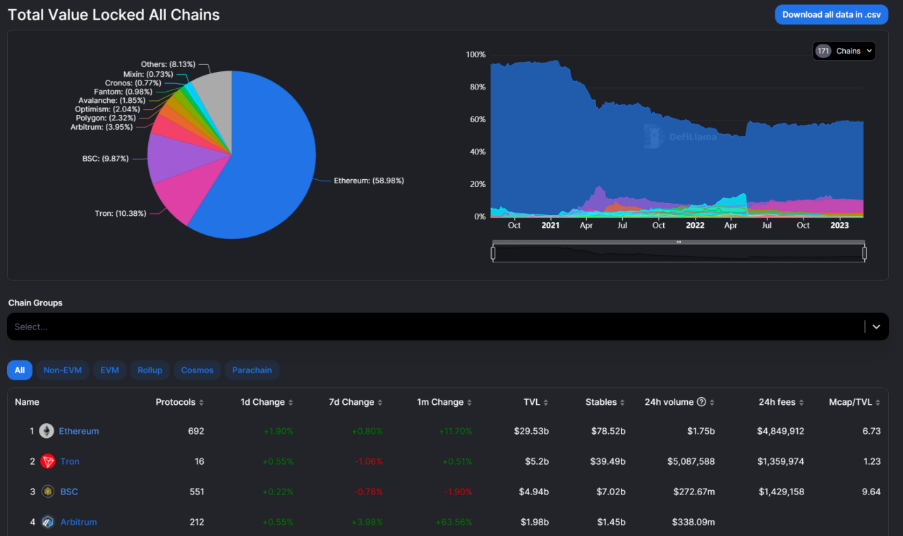Click the Mixin (0.73%) pie label
Viewport: 903px width, 536px height.
(x=148, y=74)
